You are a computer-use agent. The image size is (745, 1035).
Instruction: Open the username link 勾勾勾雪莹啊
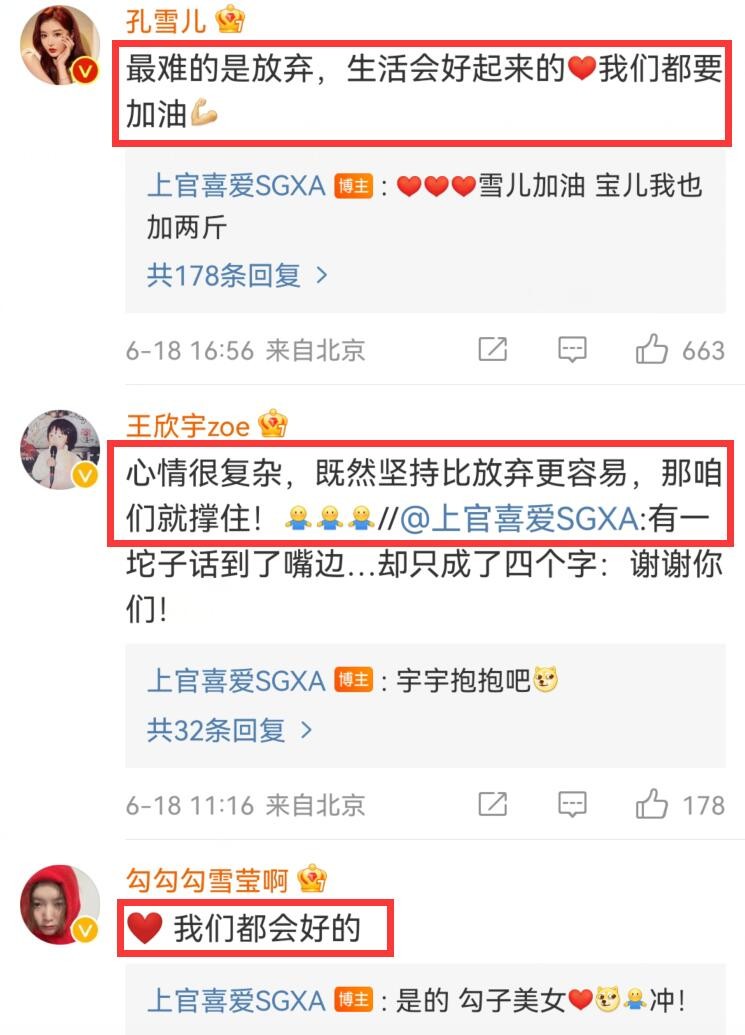(x=207, y=880)
